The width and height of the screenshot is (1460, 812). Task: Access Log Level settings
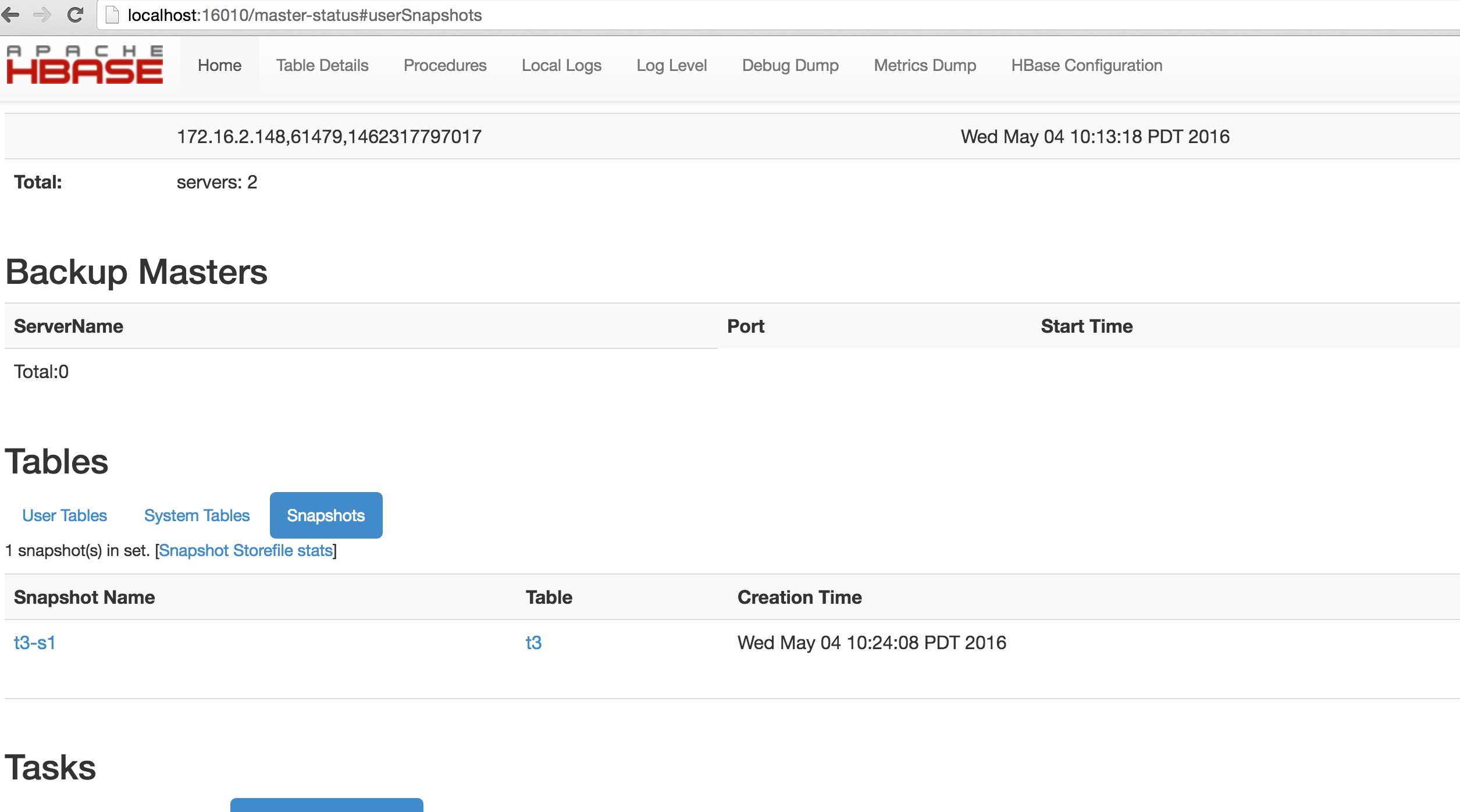tap(672, 65)
